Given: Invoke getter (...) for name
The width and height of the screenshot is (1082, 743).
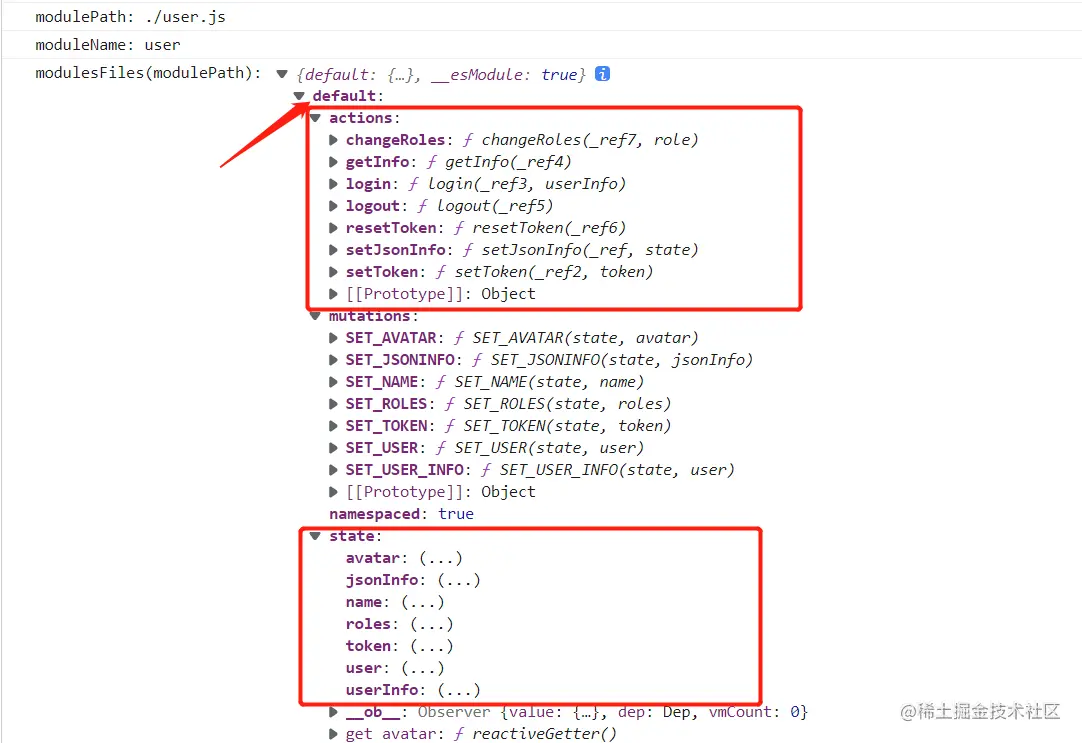Looking at the screenshot, I should (422, 602).
